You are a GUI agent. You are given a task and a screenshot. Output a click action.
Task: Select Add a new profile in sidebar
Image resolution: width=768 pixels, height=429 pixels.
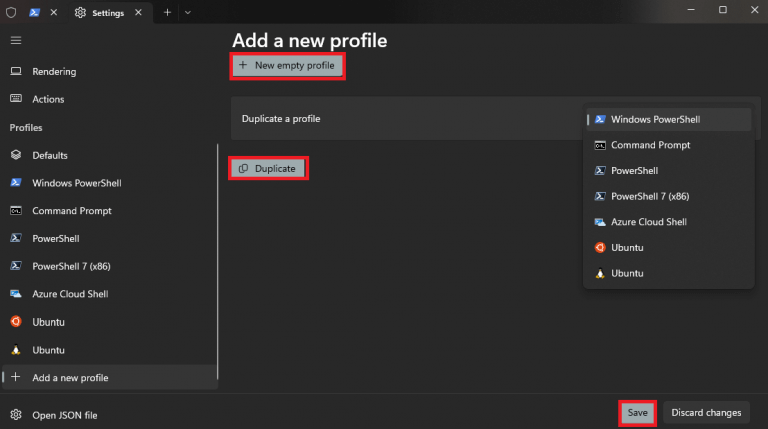pos(109,378)
